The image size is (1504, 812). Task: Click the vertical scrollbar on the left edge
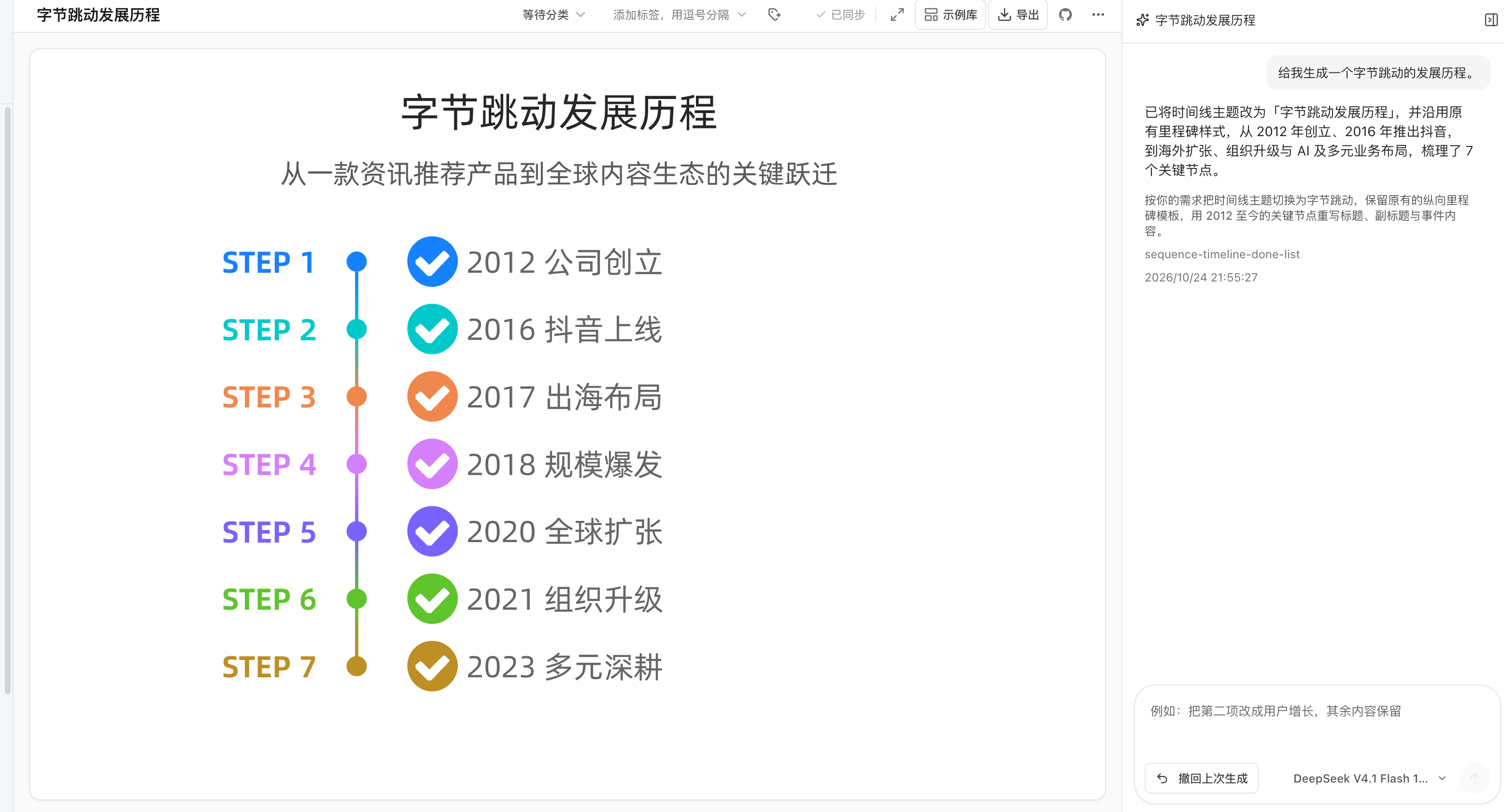tap(8, 400)
